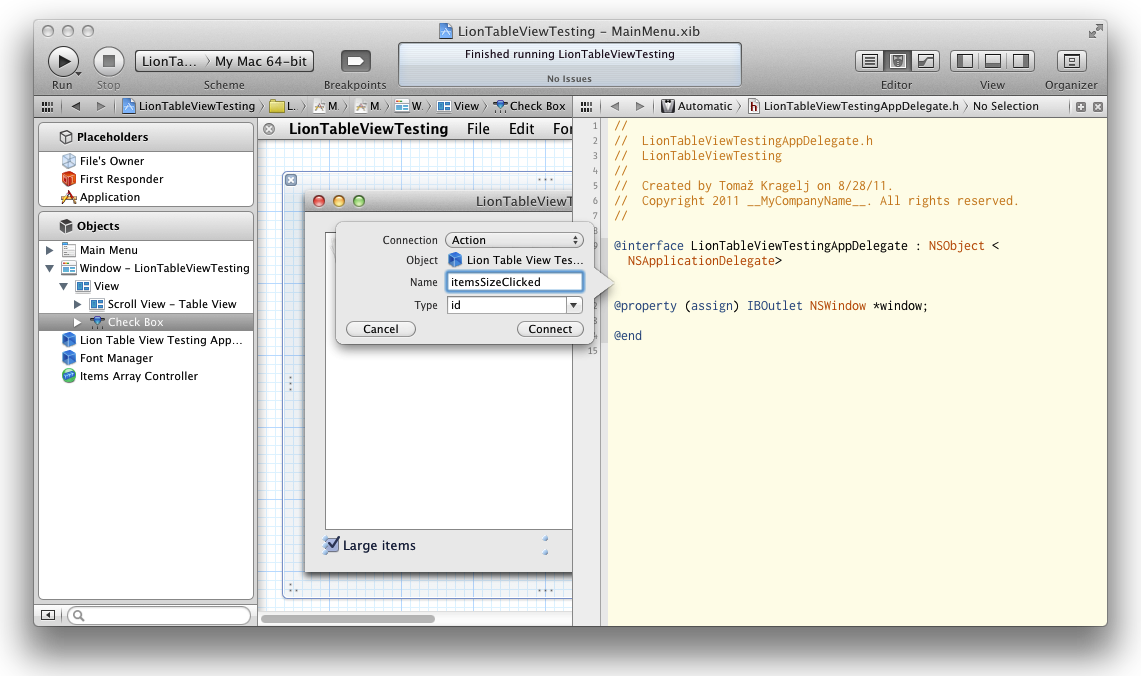
Task: Go back in the left editor jump bar
Action: [76, 106]
